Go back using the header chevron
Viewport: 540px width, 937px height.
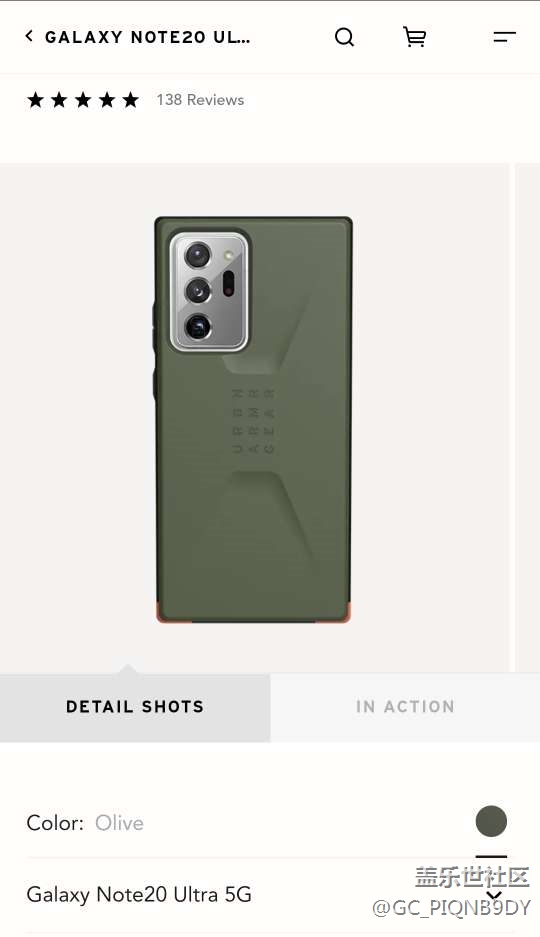29,36
